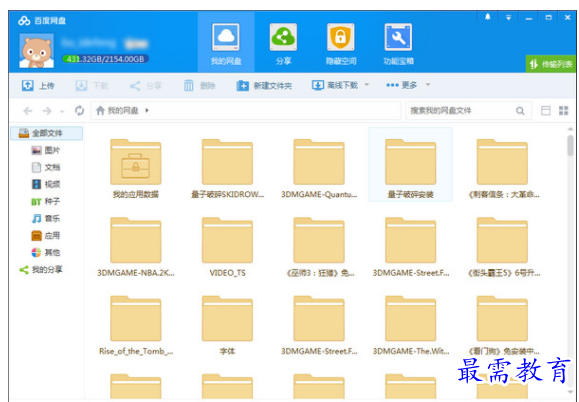The height and width of the screenshot is (402, 579).
Task: Switch to grid thumbnail view
Action: 563,110
